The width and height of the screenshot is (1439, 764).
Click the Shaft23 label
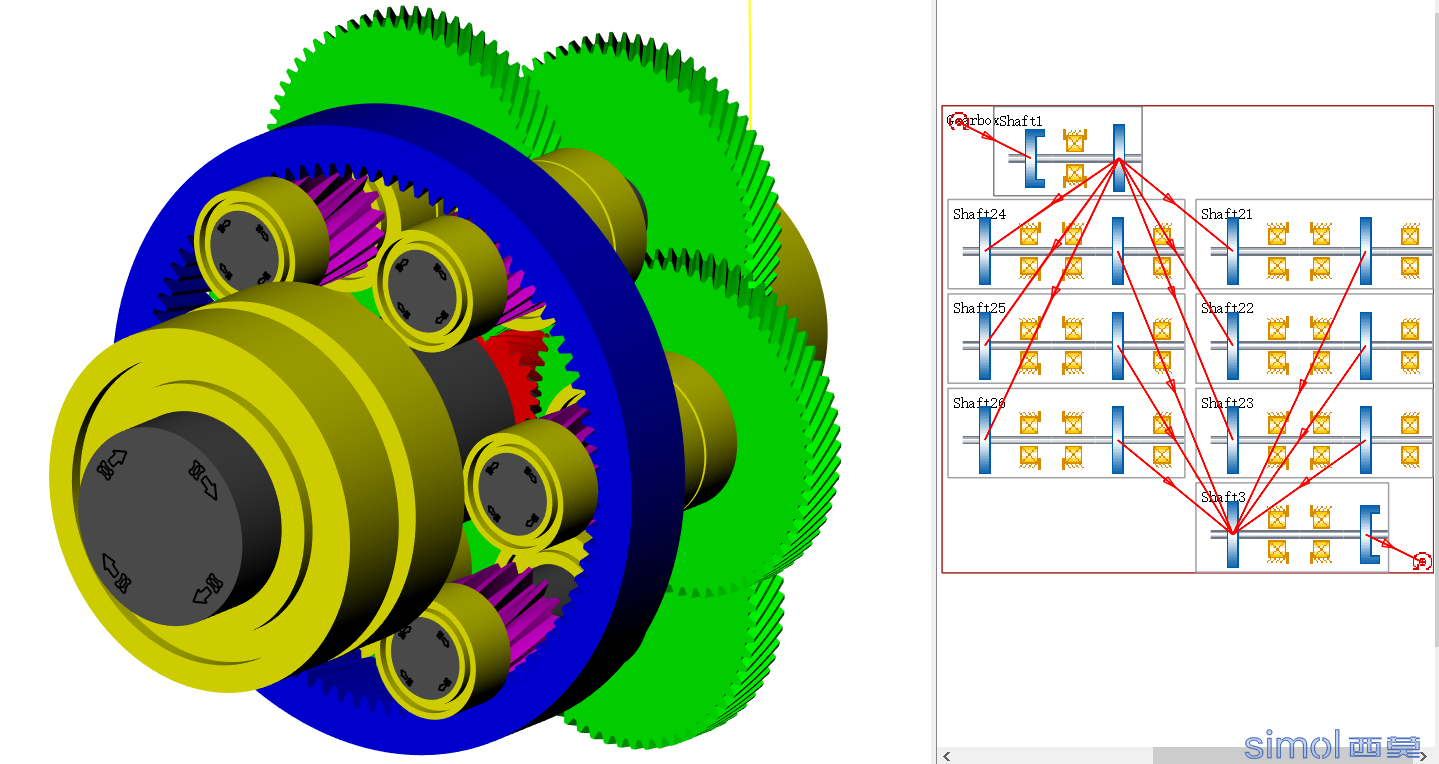(1227, 403)
